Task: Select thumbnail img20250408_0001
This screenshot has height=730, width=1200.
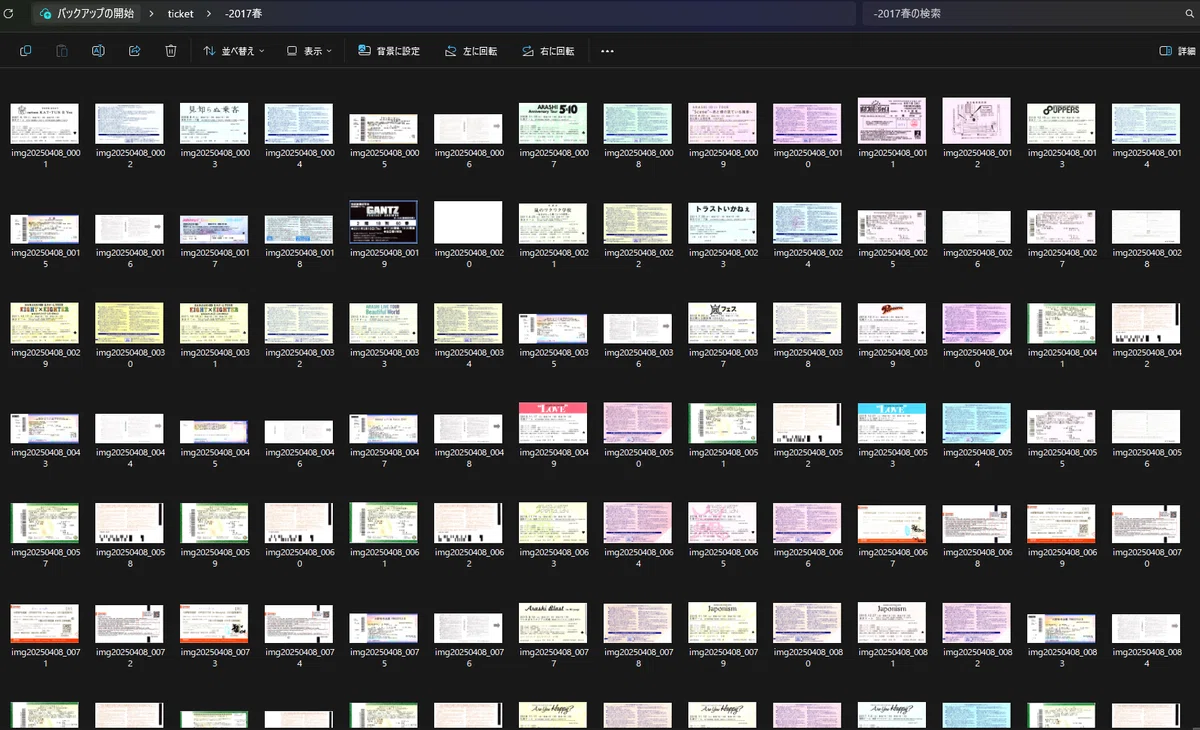Action: (44, 122)
